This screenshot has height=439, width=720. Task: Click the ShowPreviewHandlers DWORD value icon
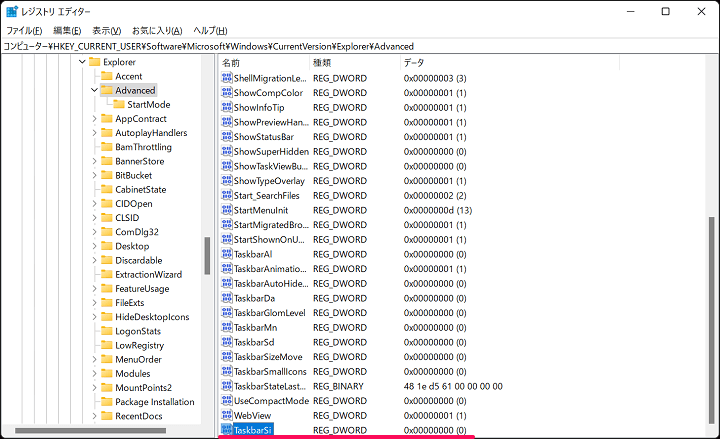click(x=226, y=122)
